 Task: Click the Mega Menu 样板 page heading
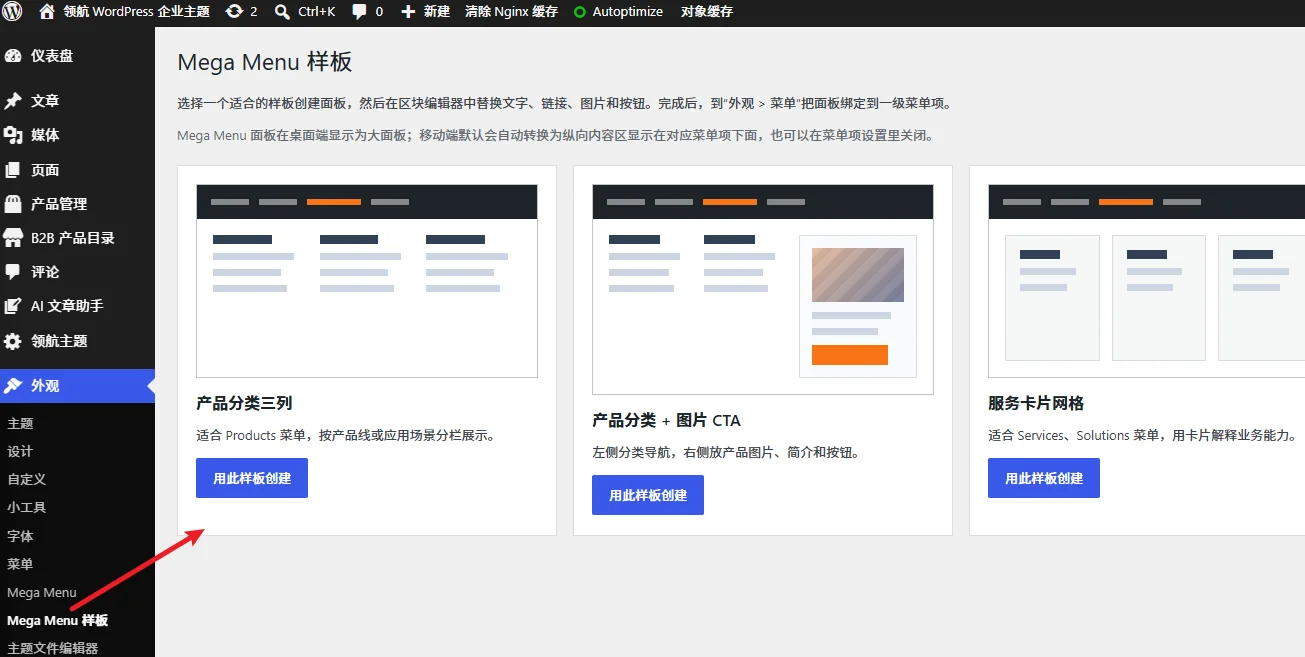point(265,62)
